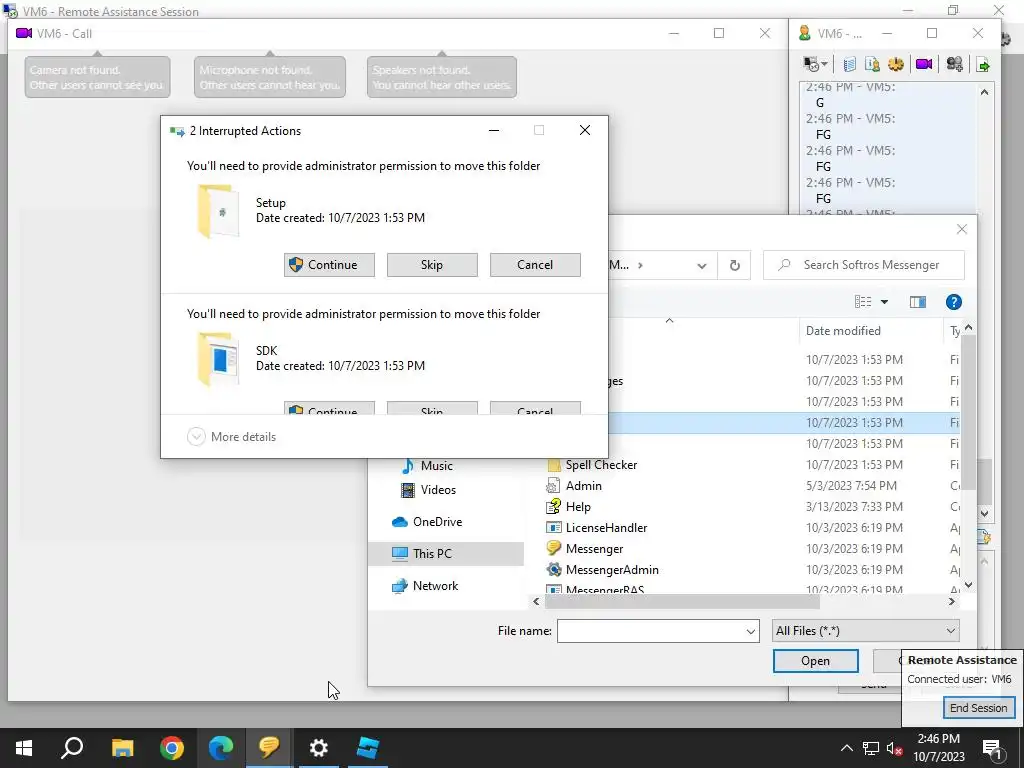The width and height of the screenshot is (1024, 768).
Task: Open the File name dropdown arrow
Action: [750, 631]
